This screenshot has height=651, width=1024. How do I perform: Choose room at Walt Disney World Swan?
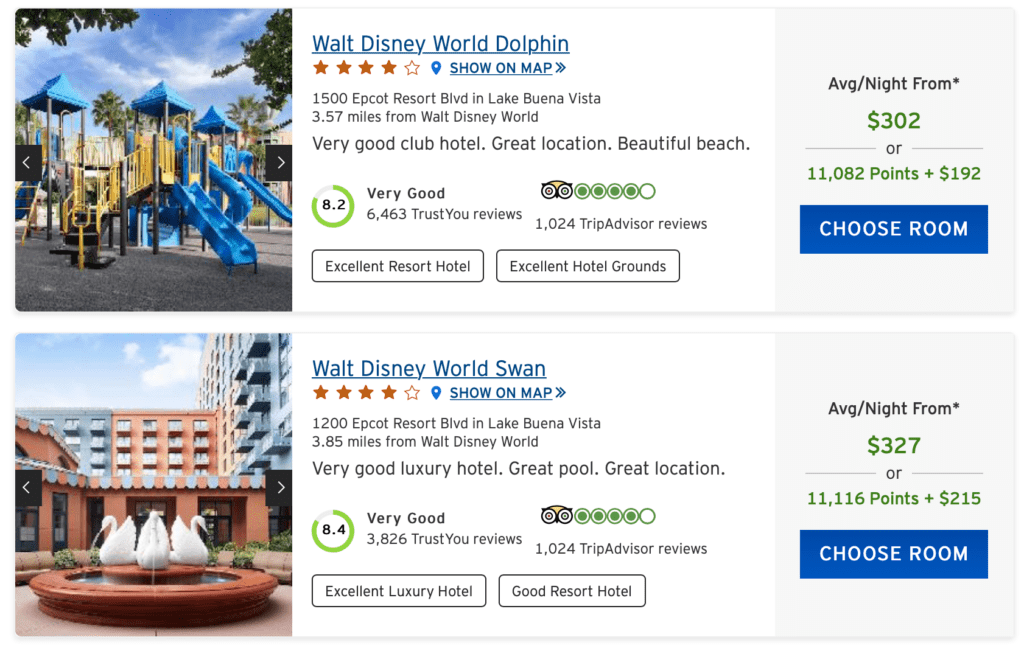[x=893, y=554]
